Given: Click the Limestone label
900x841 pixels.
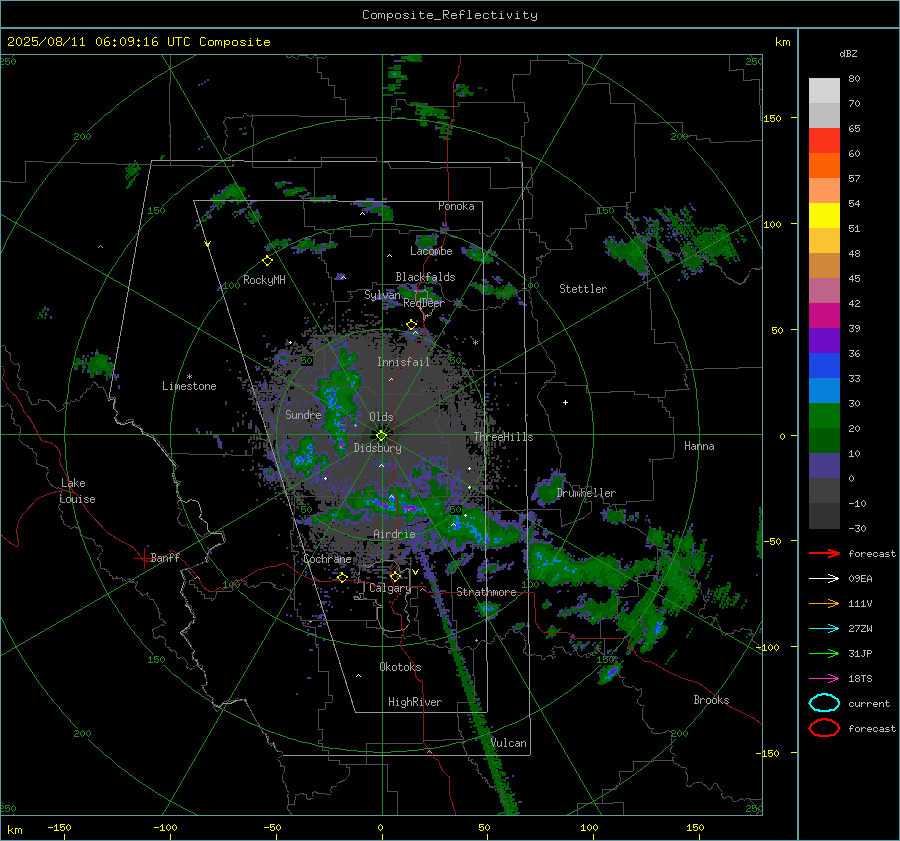Looking at the screenshot, I should pos(189,386).
